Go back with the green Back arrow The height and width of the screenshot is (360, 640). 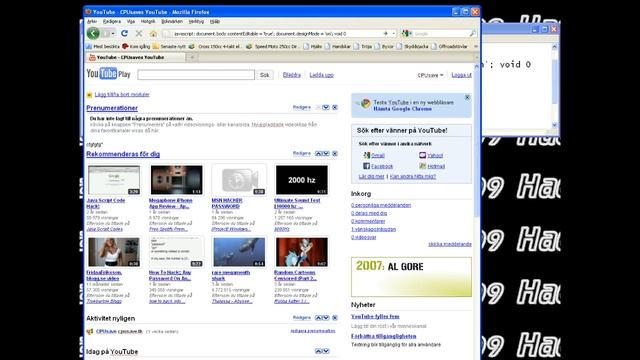click(x=93, y=33)
